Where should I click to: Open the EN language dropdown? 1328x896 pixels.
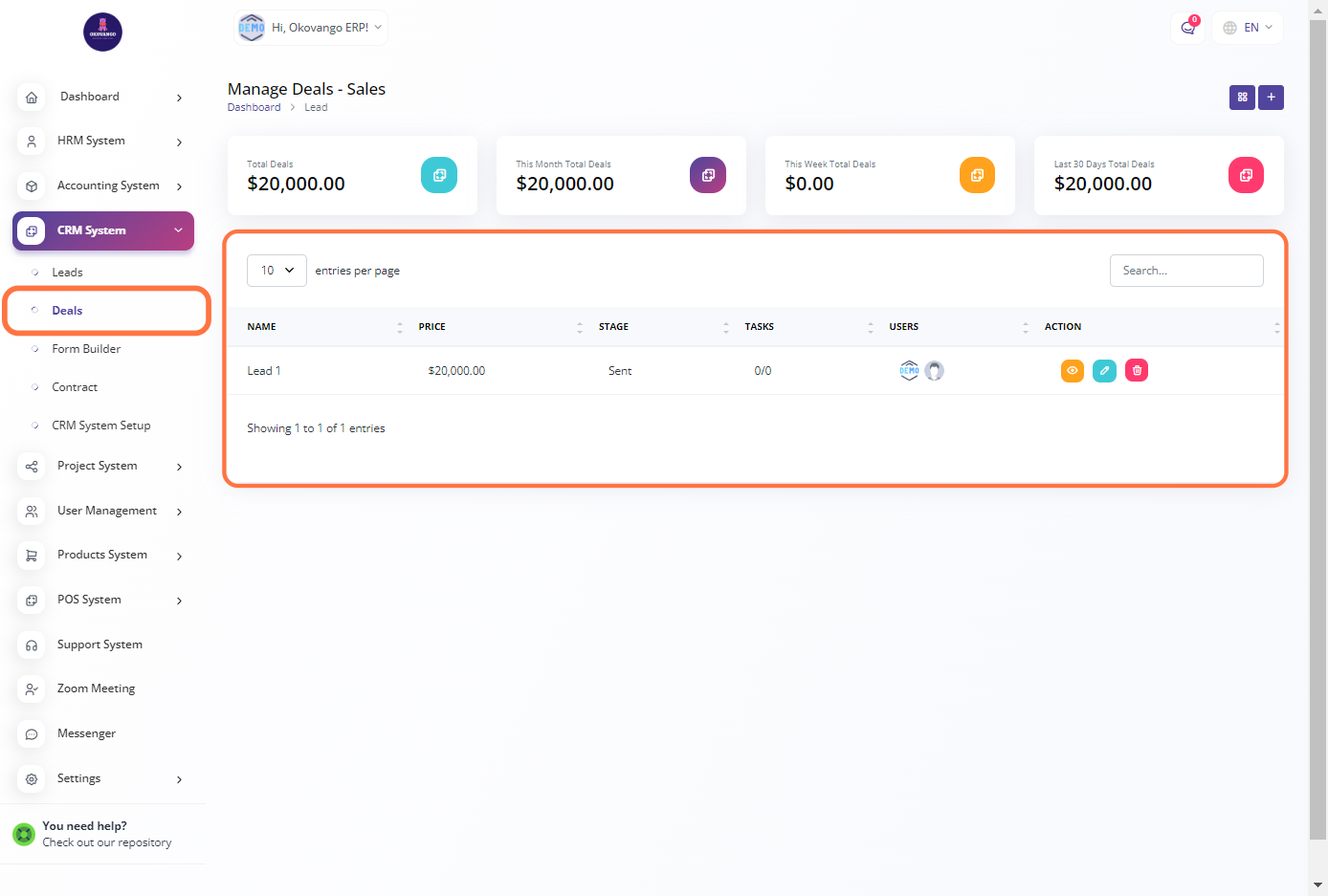click(1248, 28)
